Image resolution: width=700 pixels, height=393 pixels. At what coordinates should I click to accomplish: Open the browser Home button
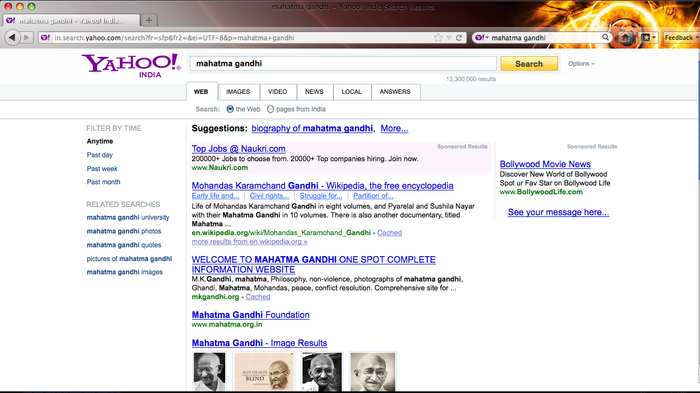pos(626,38)
